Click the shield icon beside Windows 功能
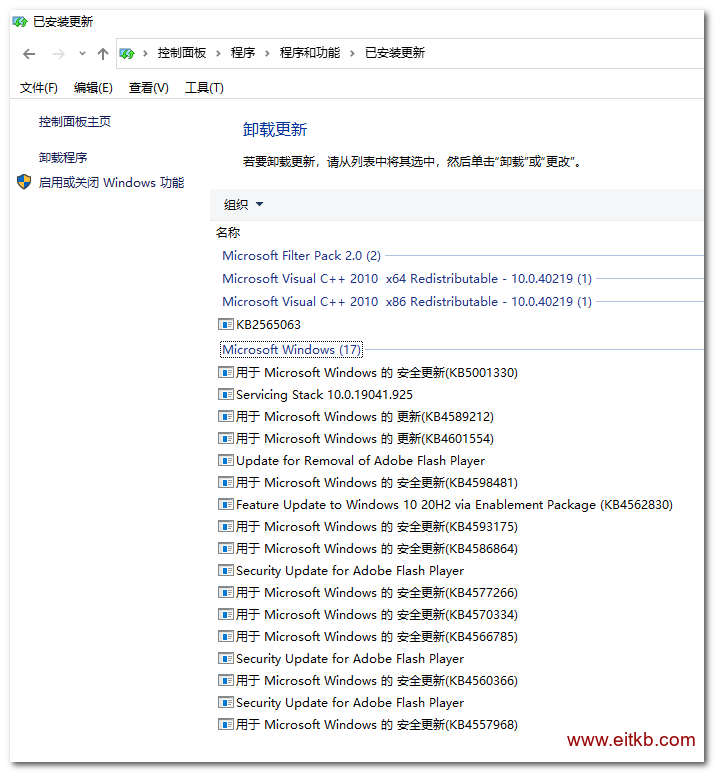Viewport: 715px width, 773px height. tap(24, 182)
